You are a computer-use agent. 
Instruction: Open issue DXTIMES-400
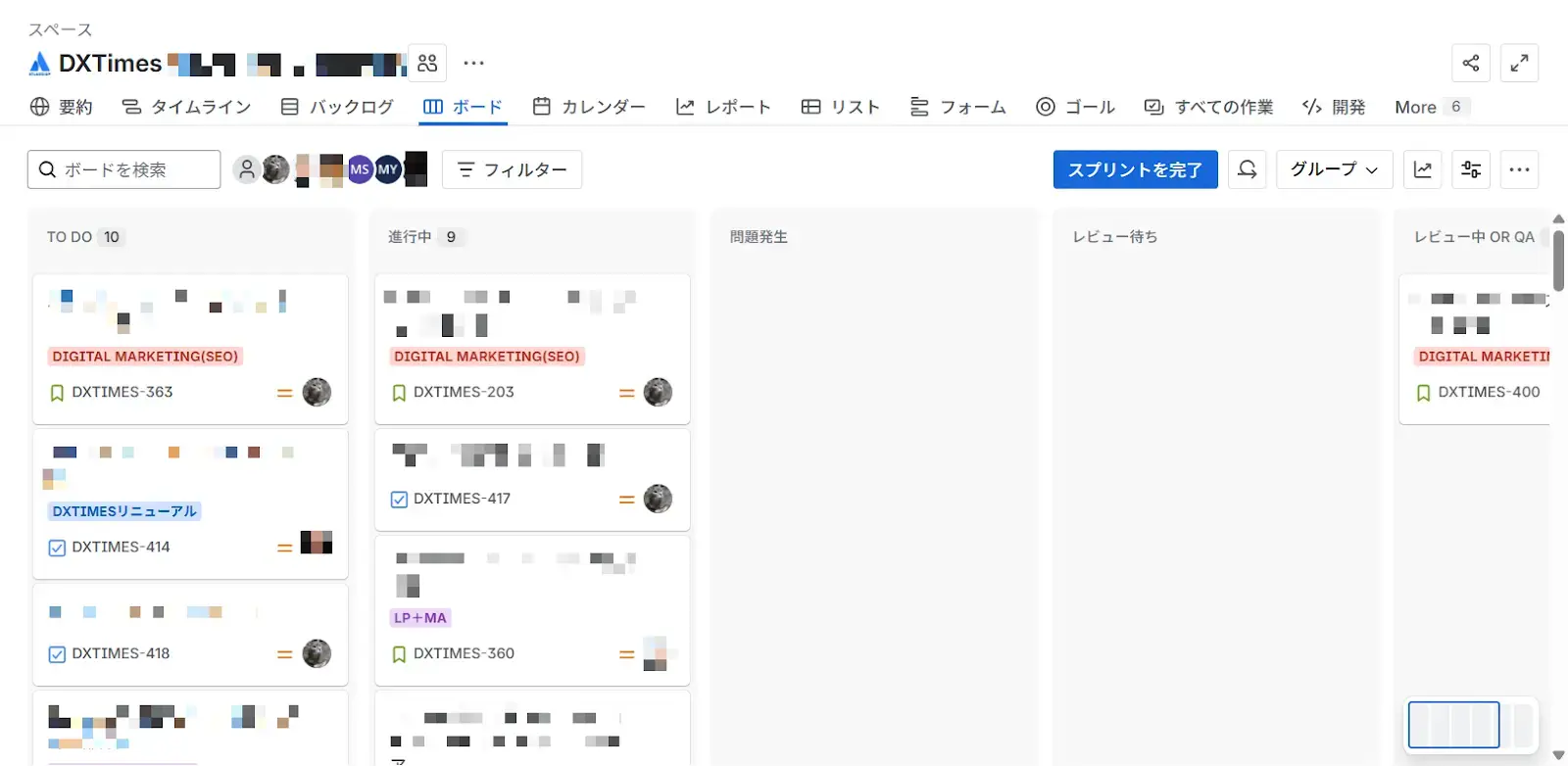pyautogui.click(x=1489, y=392)
